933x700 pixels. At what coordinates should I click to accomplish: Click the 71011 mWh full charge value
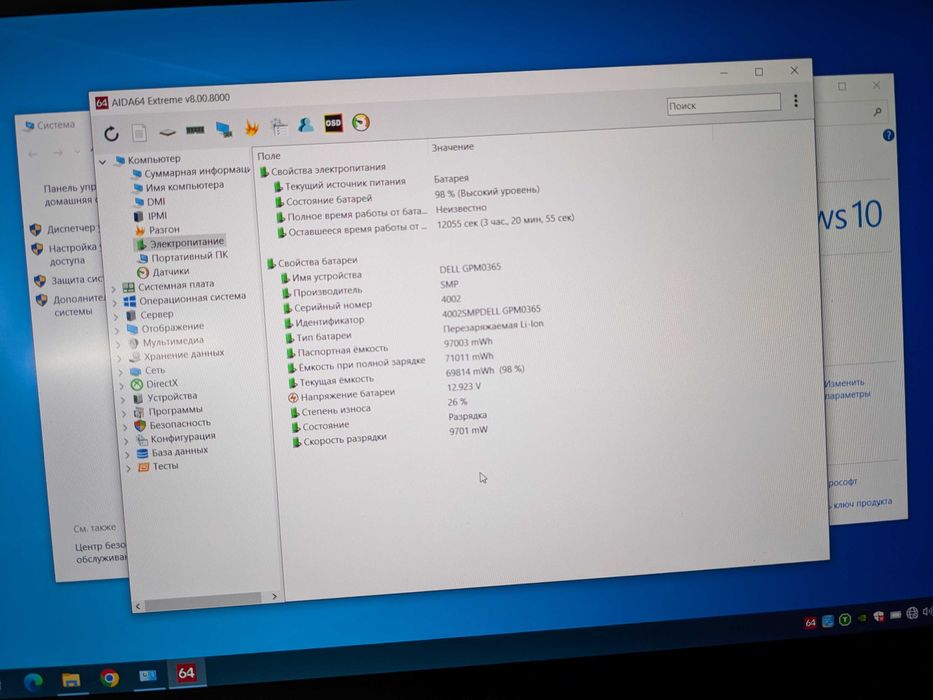(469, 357)
